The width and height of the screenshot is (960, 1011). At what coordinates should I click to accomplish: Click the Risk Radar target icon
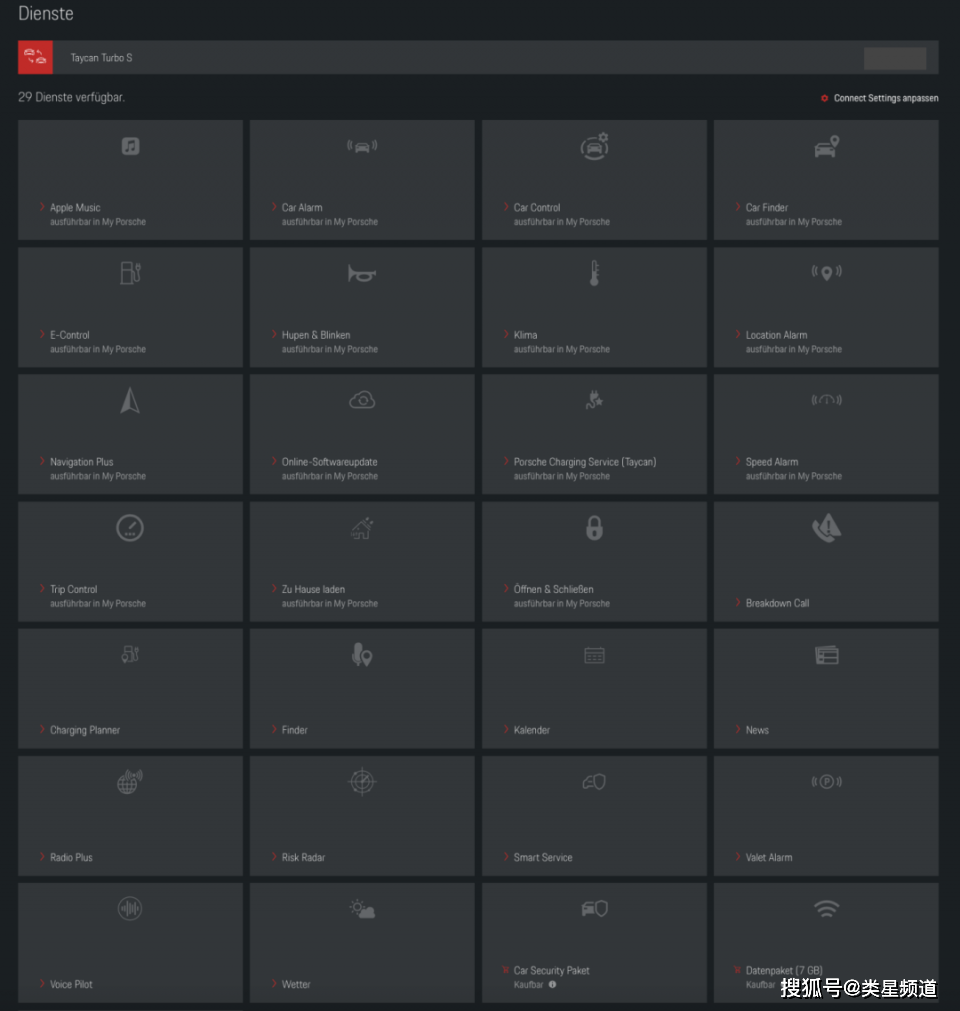coord(362,781)
